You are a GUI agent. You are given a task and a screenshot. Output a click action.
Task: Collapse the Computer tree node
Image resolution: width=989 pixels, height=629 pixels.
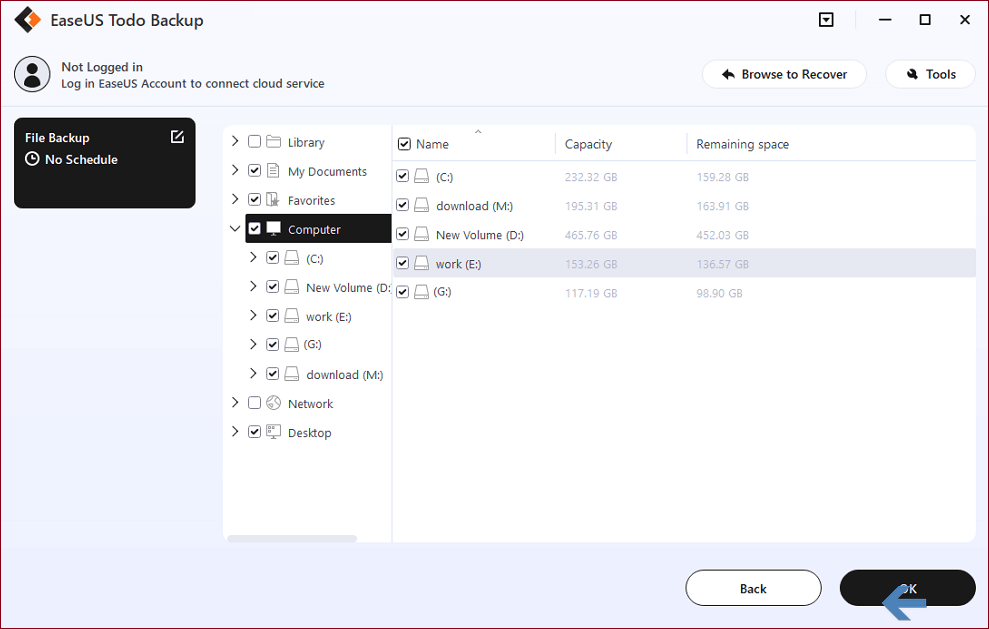pos(235,228)
